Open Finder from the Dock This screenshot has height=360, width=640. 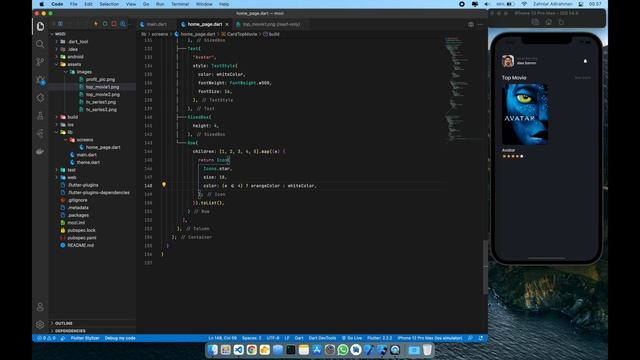[x=212, y=350]
